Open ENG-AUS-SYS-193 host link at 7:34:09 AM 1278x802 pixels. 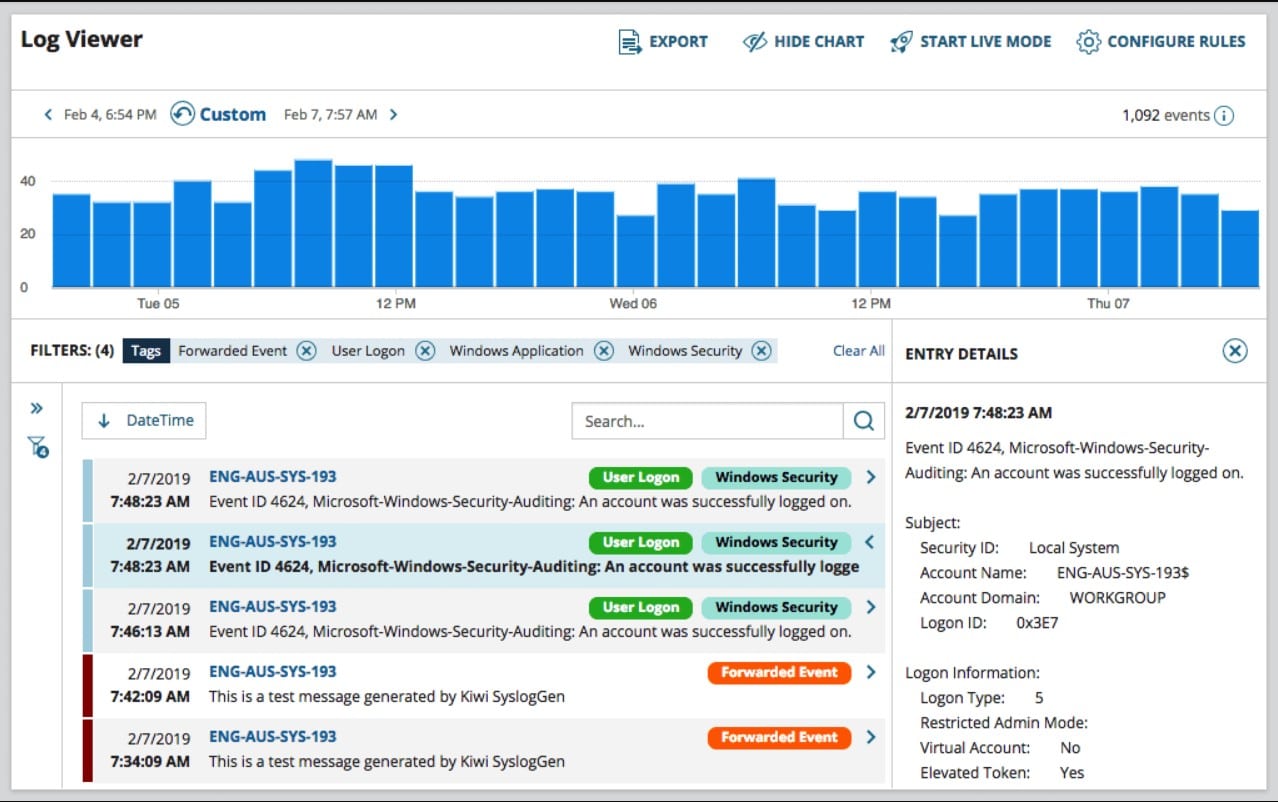pos(273,737)
